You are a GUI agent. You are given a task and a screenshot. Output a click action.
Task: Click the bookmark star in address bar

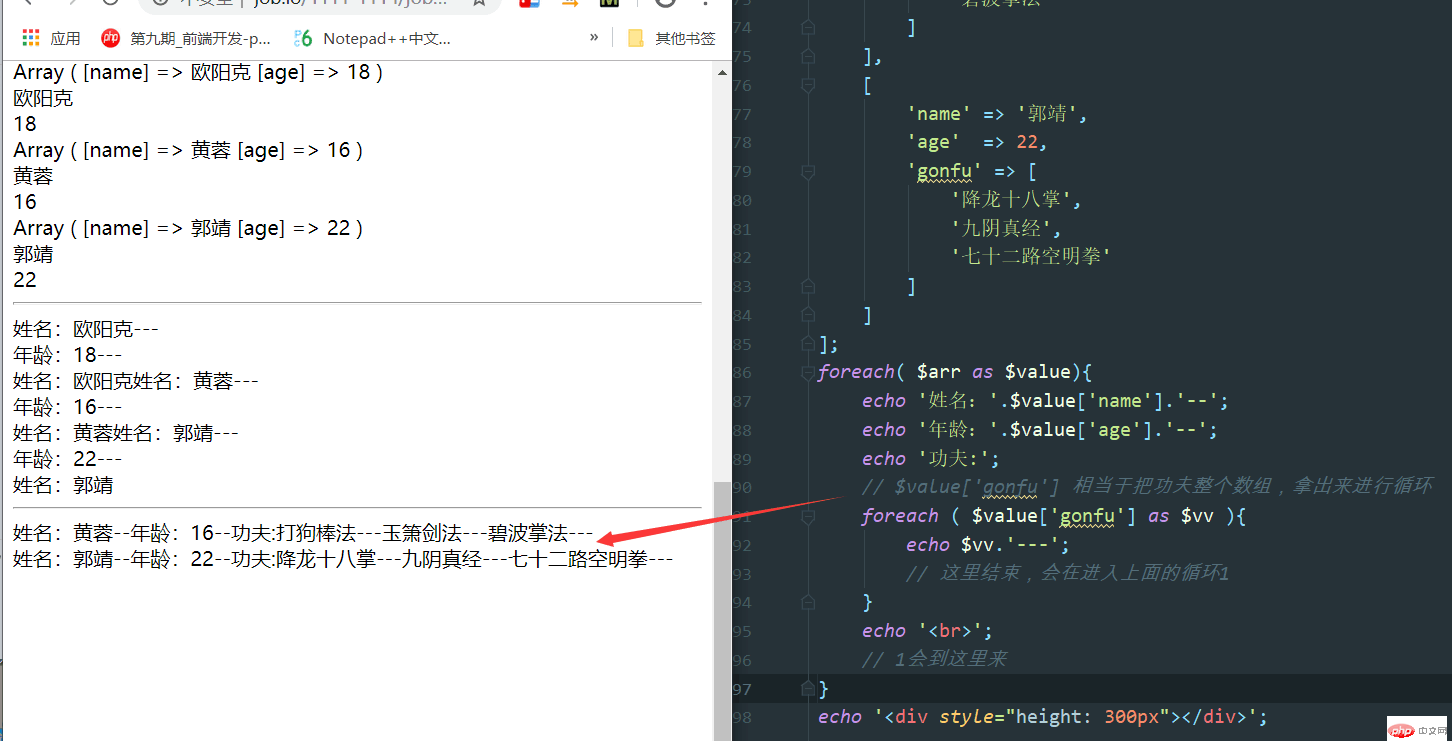coord(479,3)
